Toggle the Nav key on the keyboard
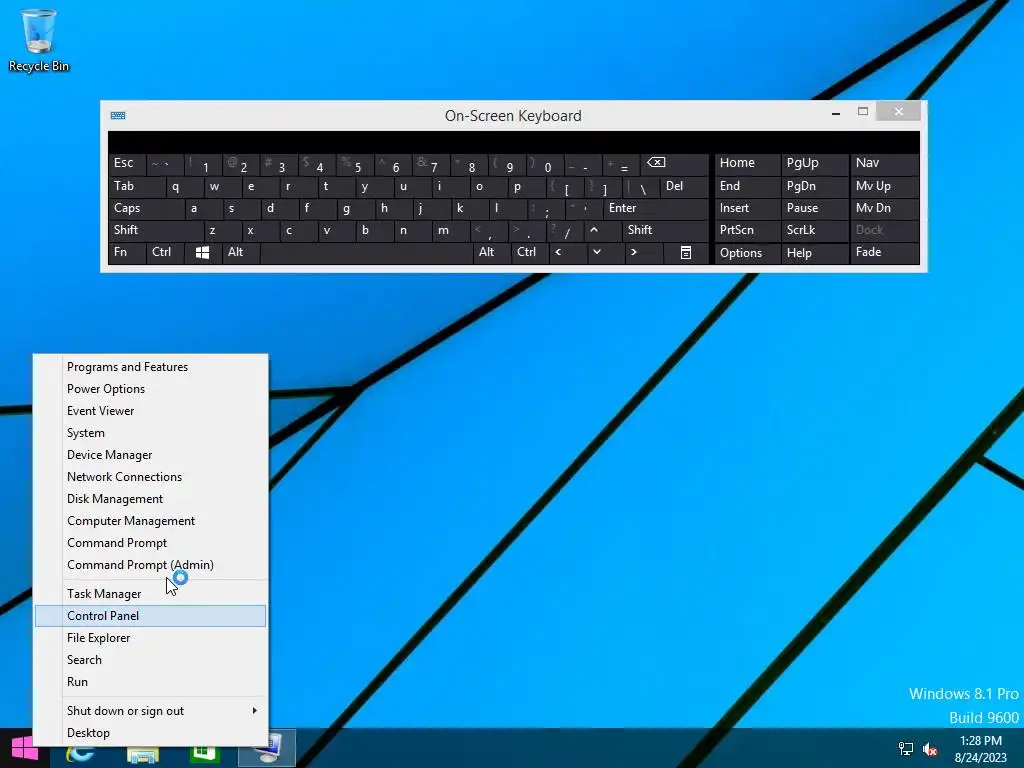This screenshot has height=768, width=1024. point(885,163)
